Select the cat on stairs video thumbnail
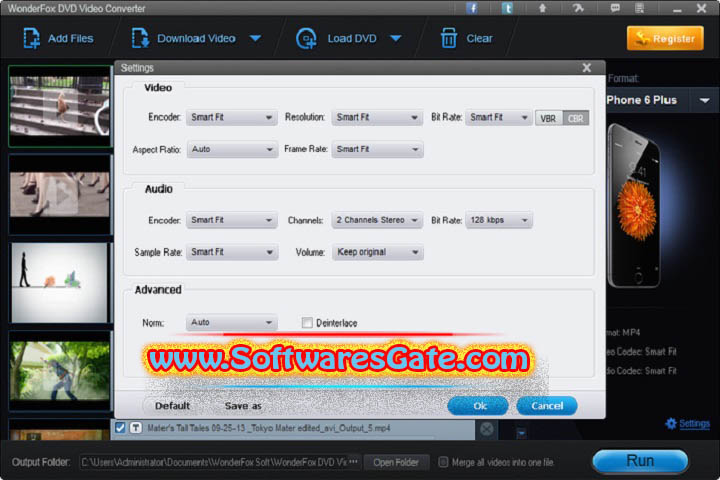This screenshot has width=720, height=480. tap(60, 106)
